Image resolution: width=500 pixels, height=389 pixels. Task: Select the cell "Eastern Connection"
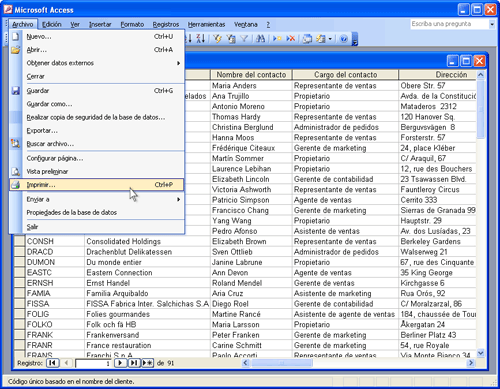148,272
